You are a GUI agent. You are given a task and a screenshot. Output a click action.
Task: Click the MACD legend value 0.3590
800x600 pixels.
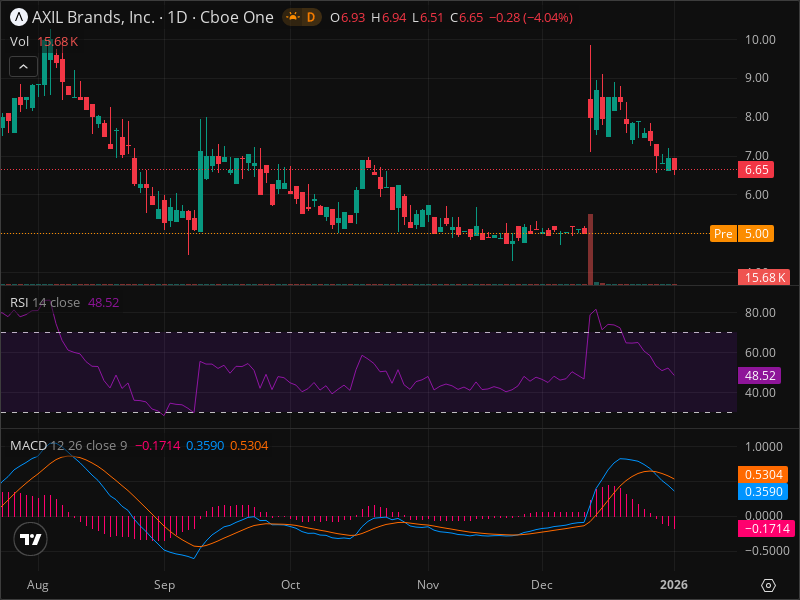(205, 445)
